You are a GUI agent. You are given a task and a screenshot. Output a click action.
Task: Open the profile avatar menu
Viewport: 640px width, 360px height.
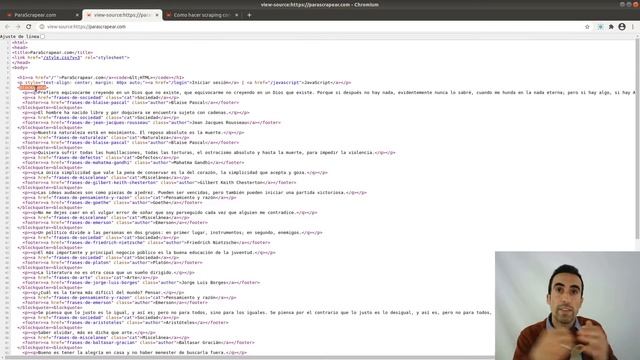pos(622,27)
